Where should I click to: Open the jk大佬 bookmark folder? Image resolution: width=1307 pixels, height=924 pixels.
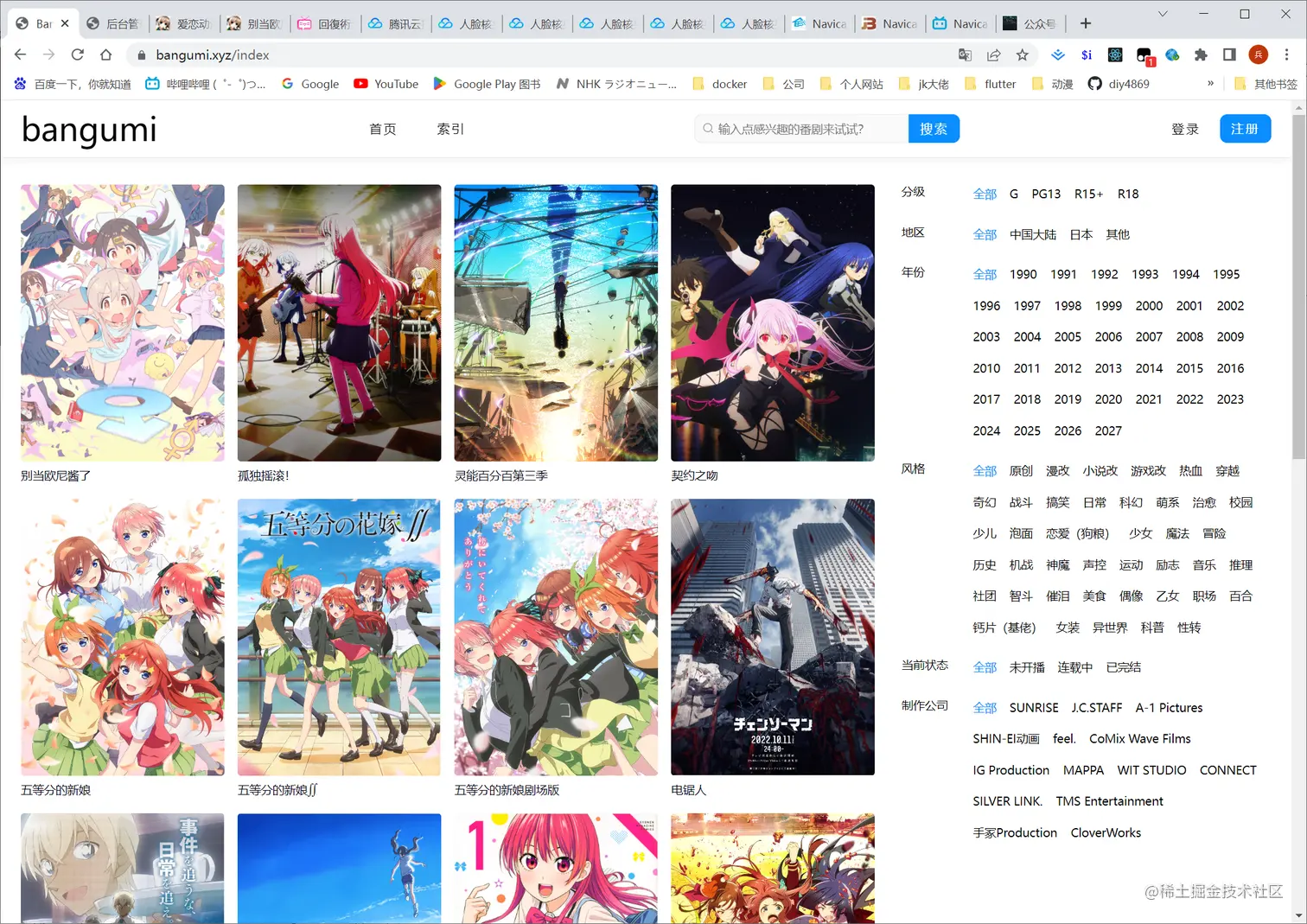(924, 84)
